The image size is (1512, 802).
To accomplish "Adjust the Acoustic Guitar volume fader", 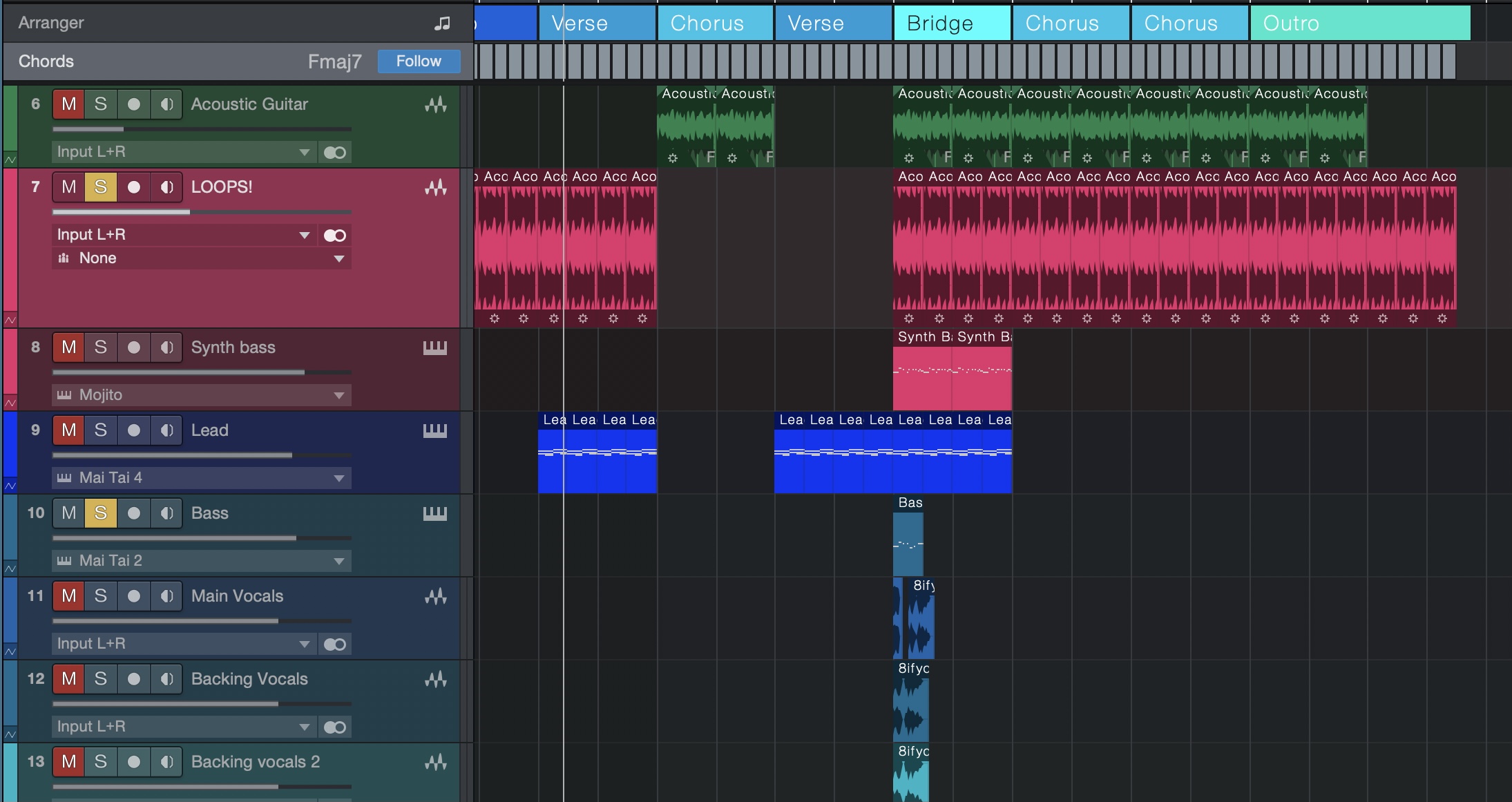I will click(202, 129).
